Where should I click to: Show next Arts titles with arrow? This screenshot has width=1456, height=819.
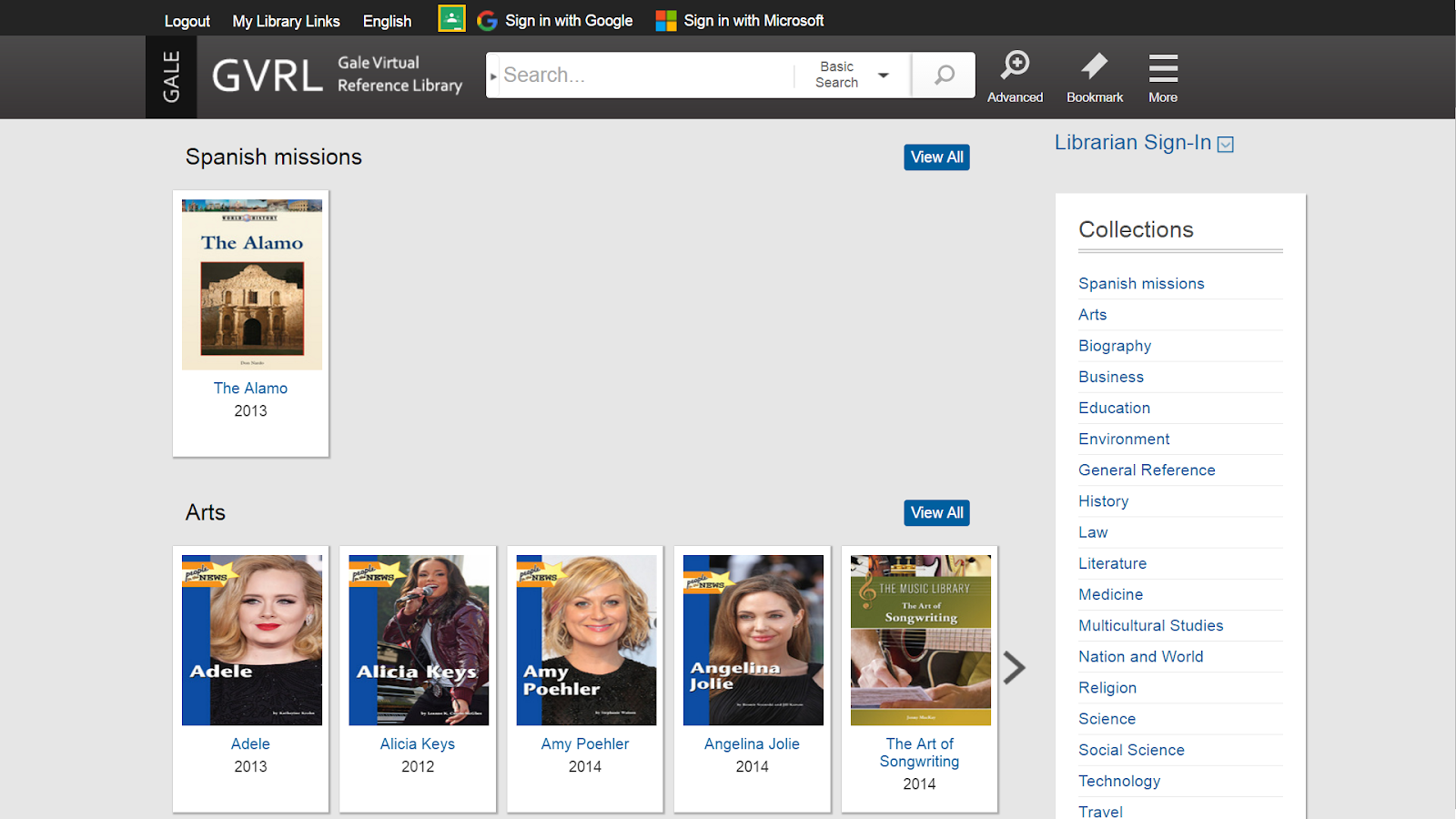coord(1014,668)
